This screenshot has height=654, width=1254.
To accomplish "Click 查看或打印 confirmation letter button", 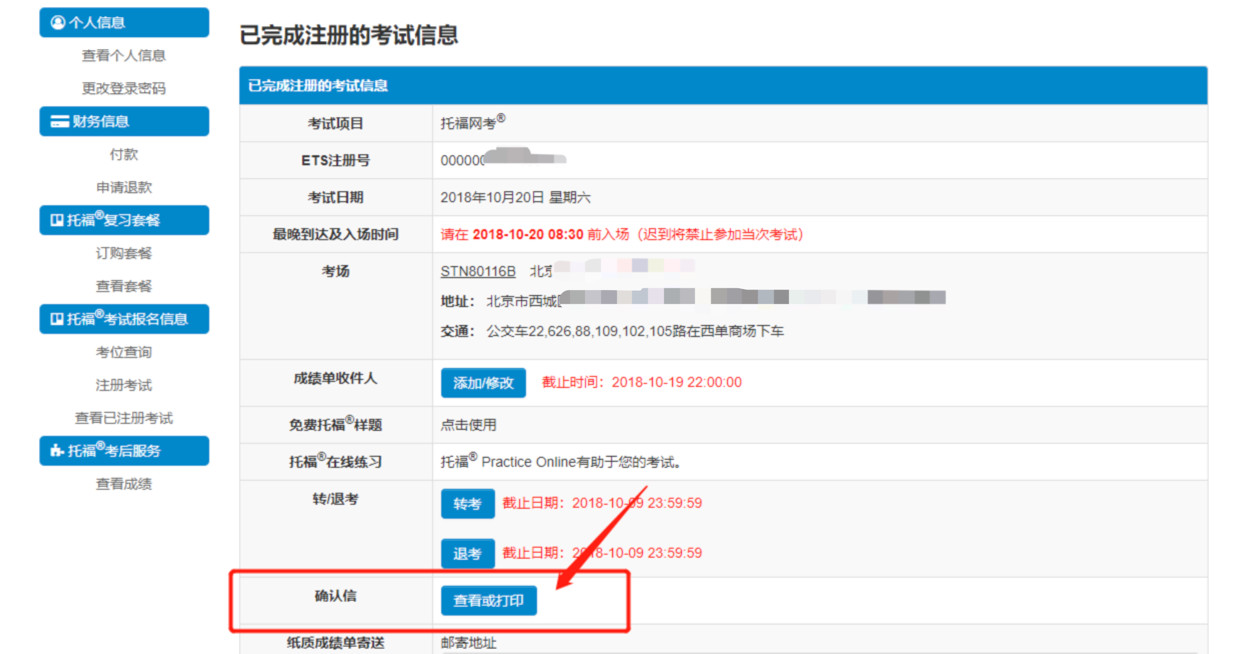I will pos(489,601).
